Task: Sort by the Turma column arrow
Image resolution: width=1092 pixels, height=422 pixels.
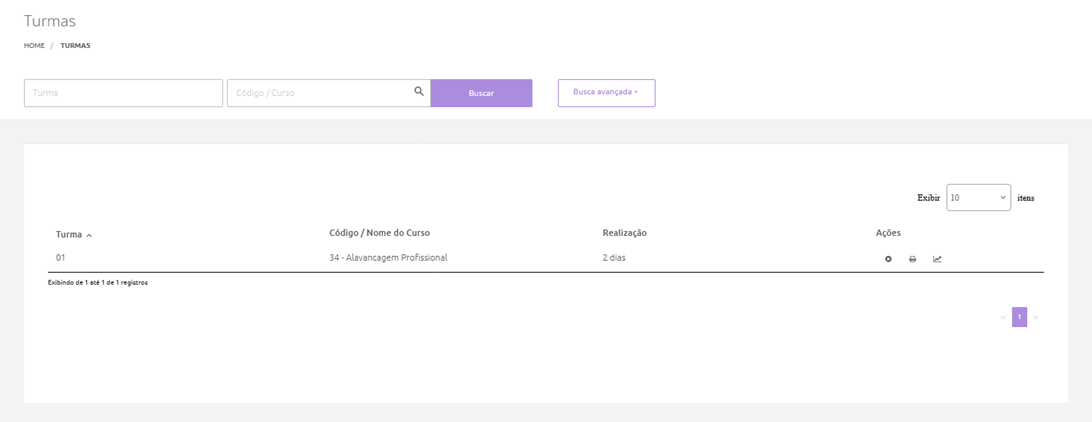Action: (x=89, y=235)
